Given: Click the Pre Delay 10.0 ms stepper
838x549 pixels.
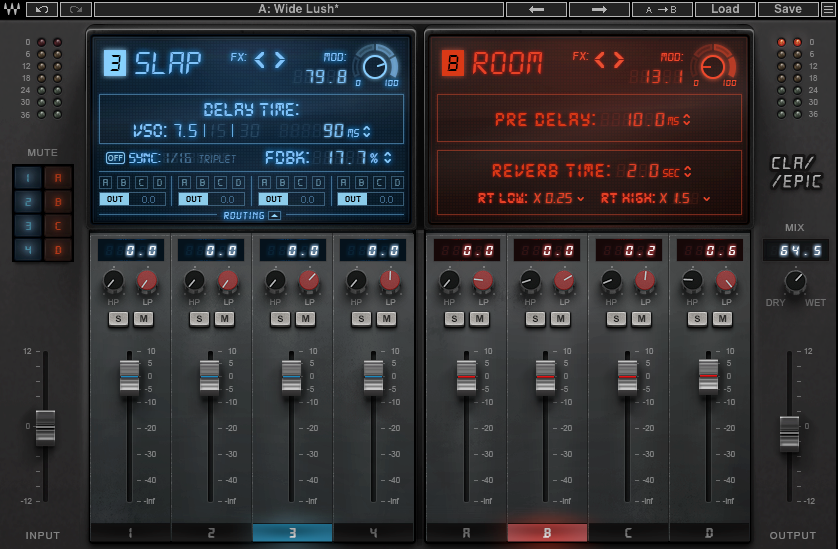Looking at the screenshot, I should click(x=687, y=120).
